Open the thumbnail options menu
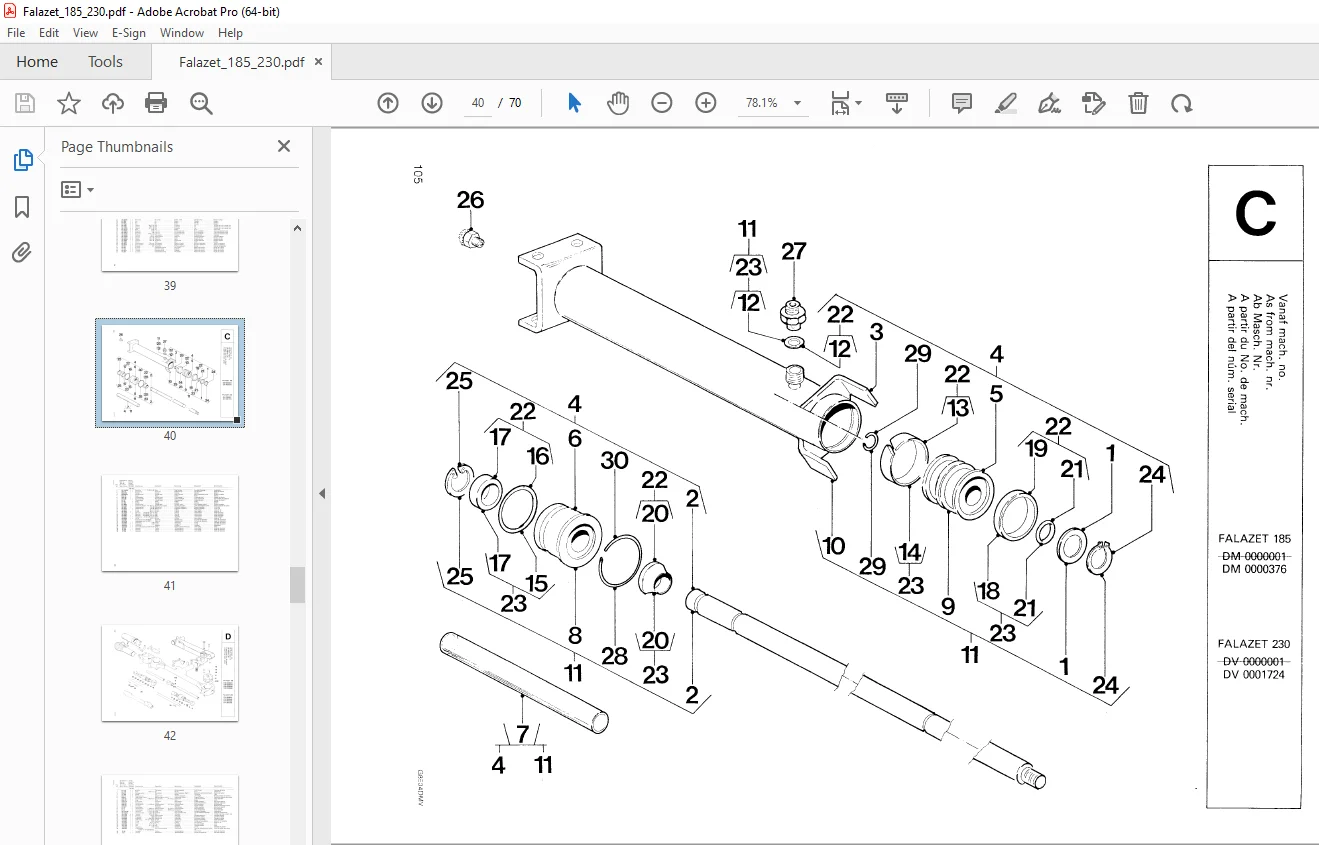The height and width of the screenshot is (845, 1319). click(x=78, y=189)
